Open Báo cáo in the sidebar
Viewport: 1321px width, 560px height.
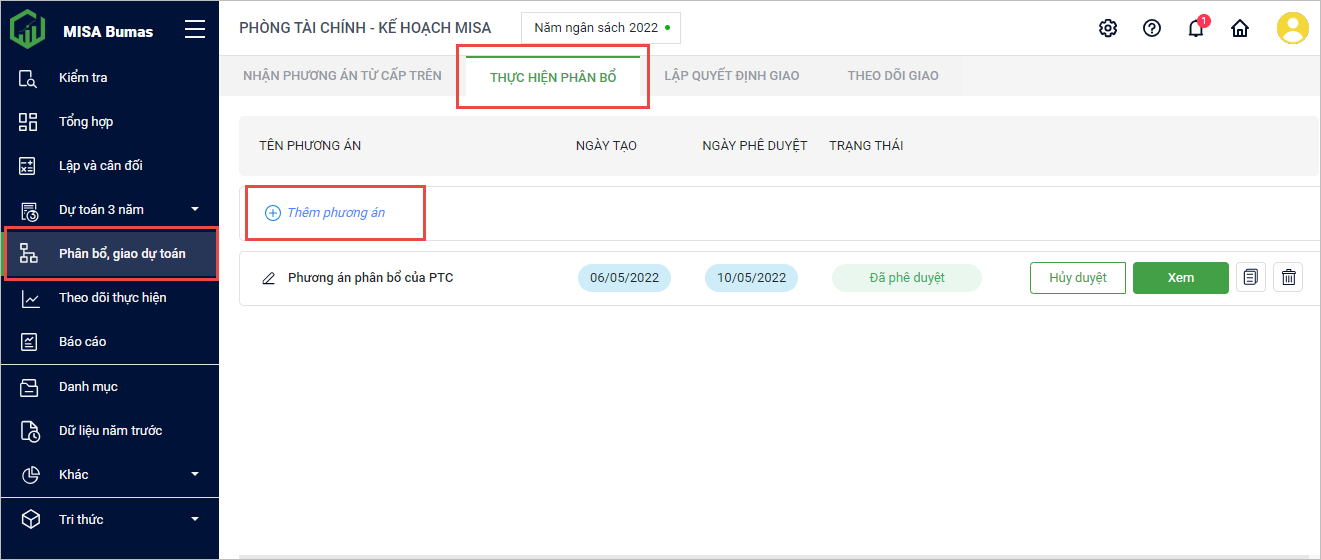pyautogui.click(x=82, y=342)
